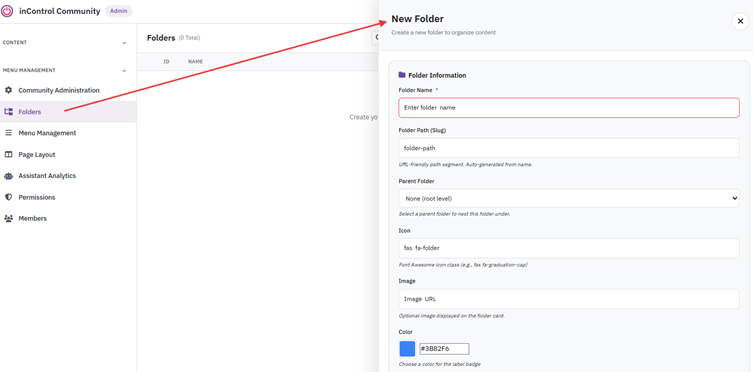
Task: Click the Assistant Analytics robot icon
Action: click(8, 176)
